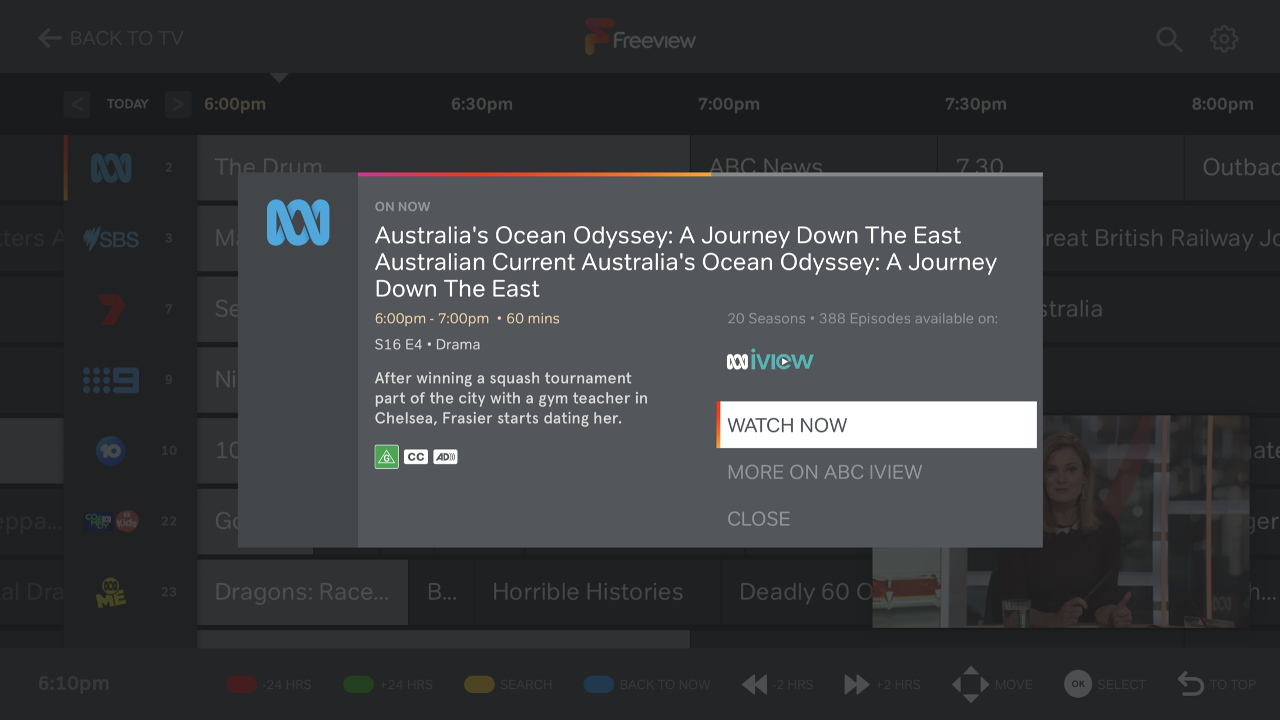Click the Move directional pad icon
The image size is (1280, 720).
click(x=970, y=685)
